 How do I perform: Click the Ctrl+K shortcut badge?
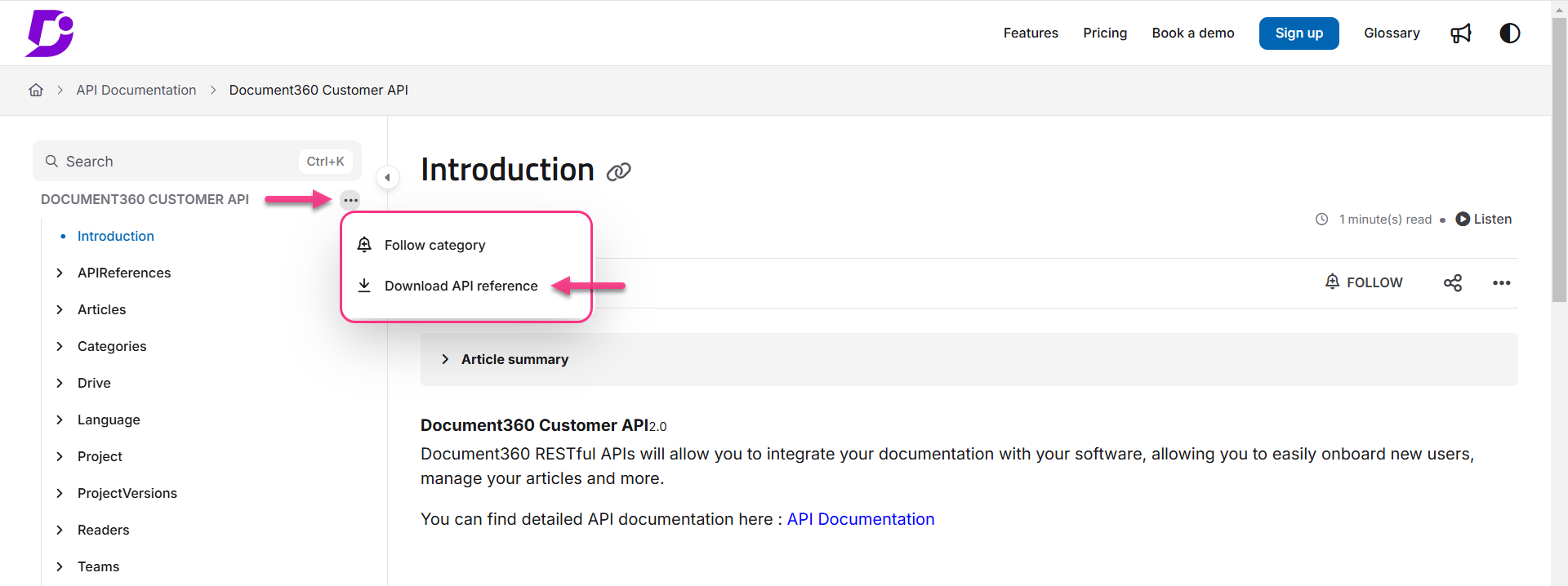pos(325,161)
